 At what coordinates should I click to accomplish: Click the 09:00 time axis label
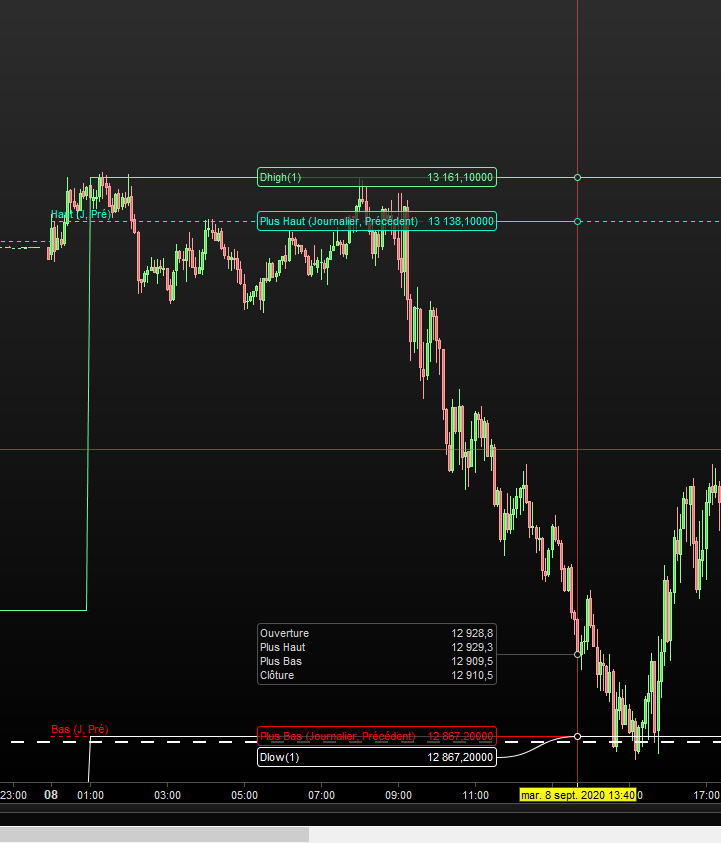(398, 795)
